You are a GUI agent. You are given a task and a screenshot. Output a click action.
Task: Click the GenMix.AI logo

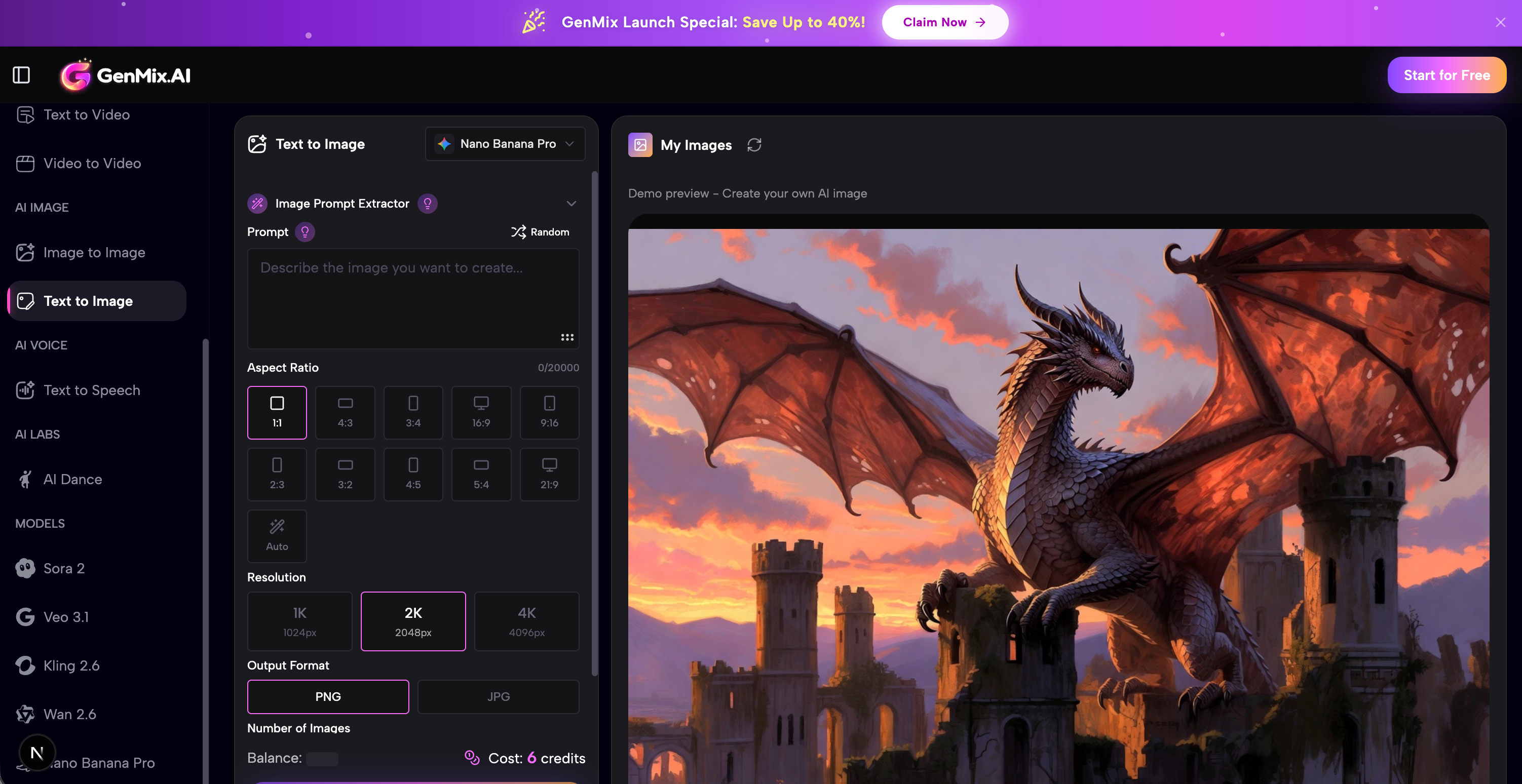click(x=125, y=75)
